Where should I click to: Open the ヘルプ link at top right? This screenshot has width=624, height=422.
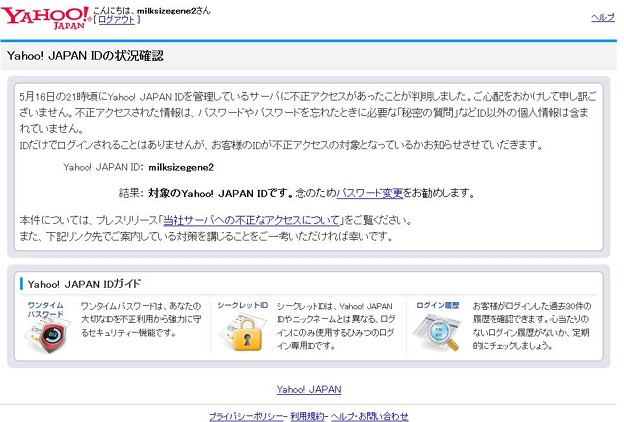[x=603, y=18]
